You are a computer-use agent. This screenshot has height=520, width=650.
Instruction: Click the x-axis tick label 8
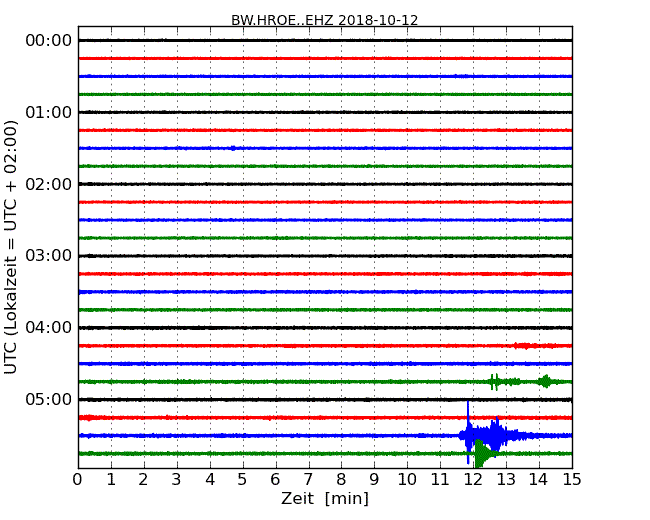(x=341, y=480)
